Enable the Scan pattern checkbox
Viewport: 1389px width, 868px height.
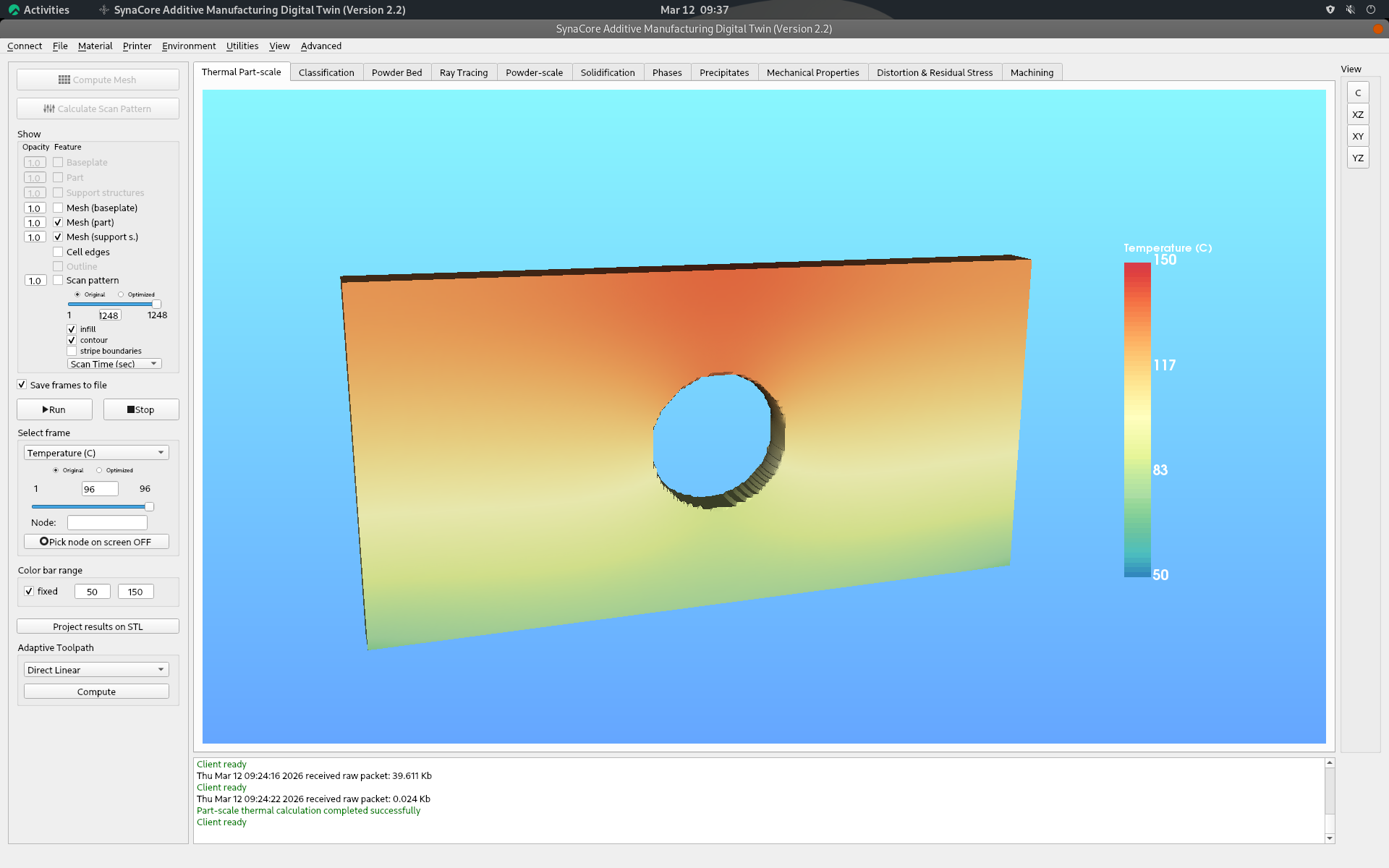58,280
